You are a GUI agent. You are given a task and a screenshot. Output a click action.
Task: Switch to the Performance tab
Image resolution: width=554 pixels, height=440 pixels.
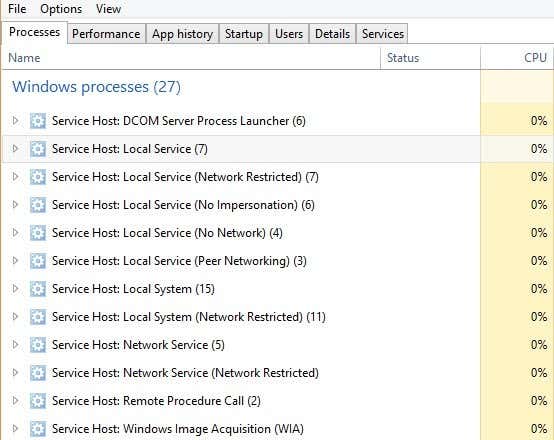(106, 34)
